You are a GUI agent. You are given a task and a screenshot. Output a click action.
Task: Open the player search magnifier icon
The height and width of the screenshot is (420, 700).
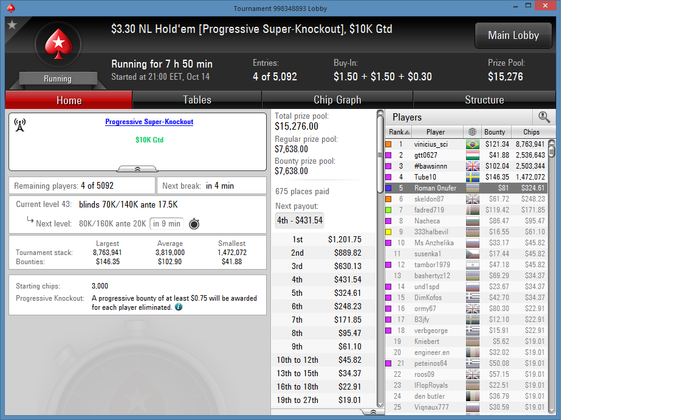point(544,117)
